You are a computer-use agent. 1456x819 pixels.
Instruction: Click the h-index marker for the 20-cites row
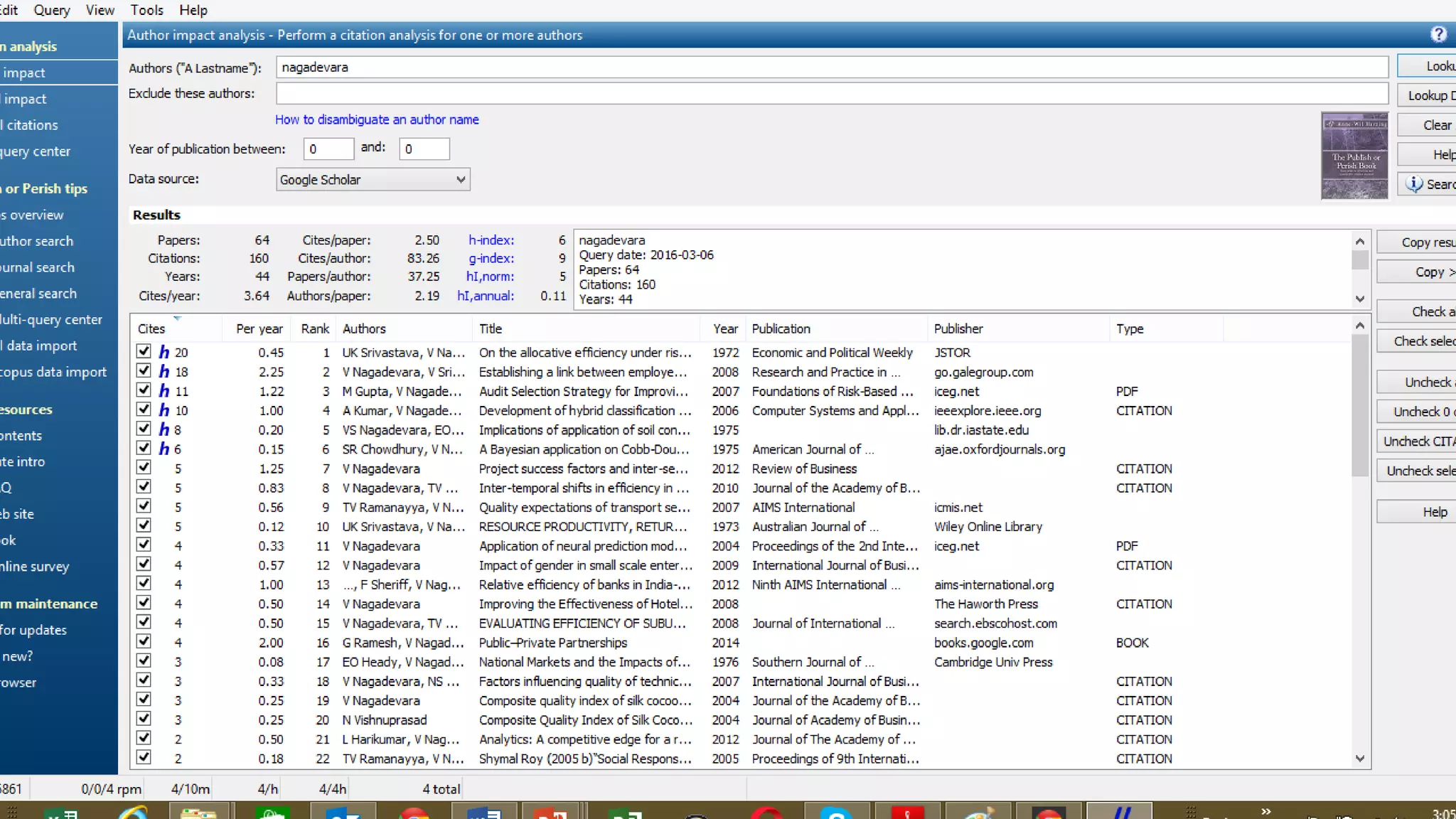[164, 352]
